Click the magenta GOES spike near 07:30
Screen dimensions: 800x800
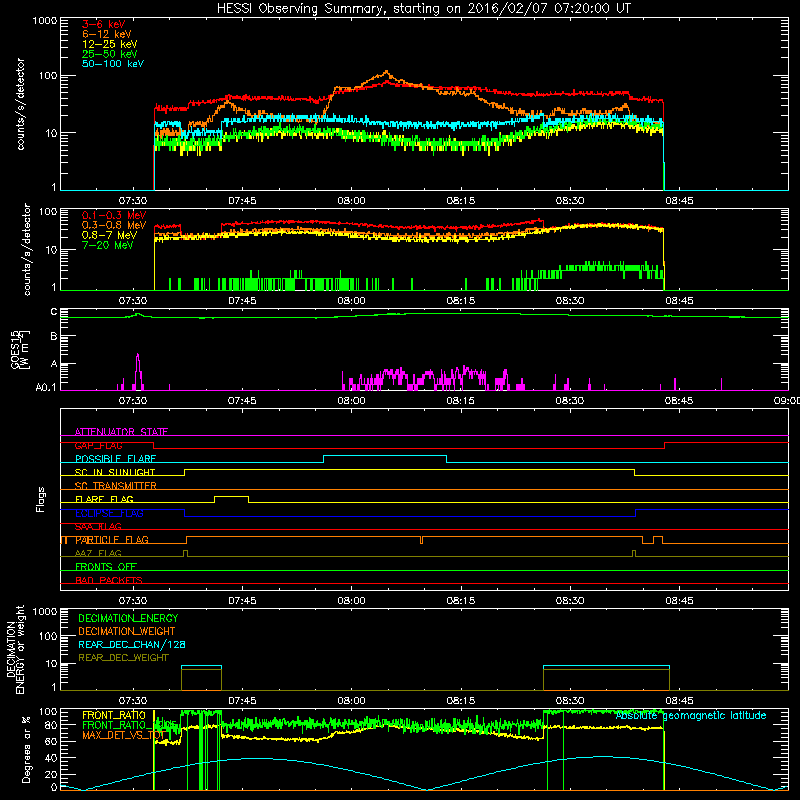137,371
